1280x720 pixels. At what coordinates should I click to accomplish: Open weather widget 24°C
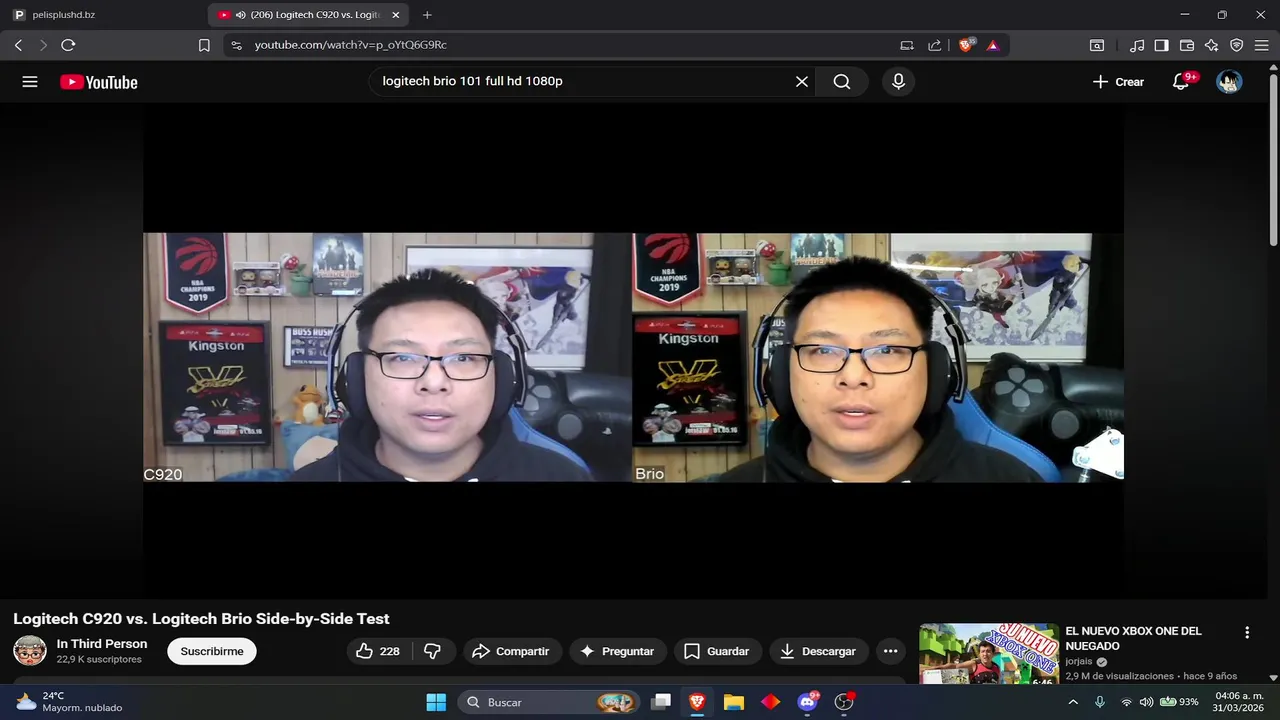(68, 702)
